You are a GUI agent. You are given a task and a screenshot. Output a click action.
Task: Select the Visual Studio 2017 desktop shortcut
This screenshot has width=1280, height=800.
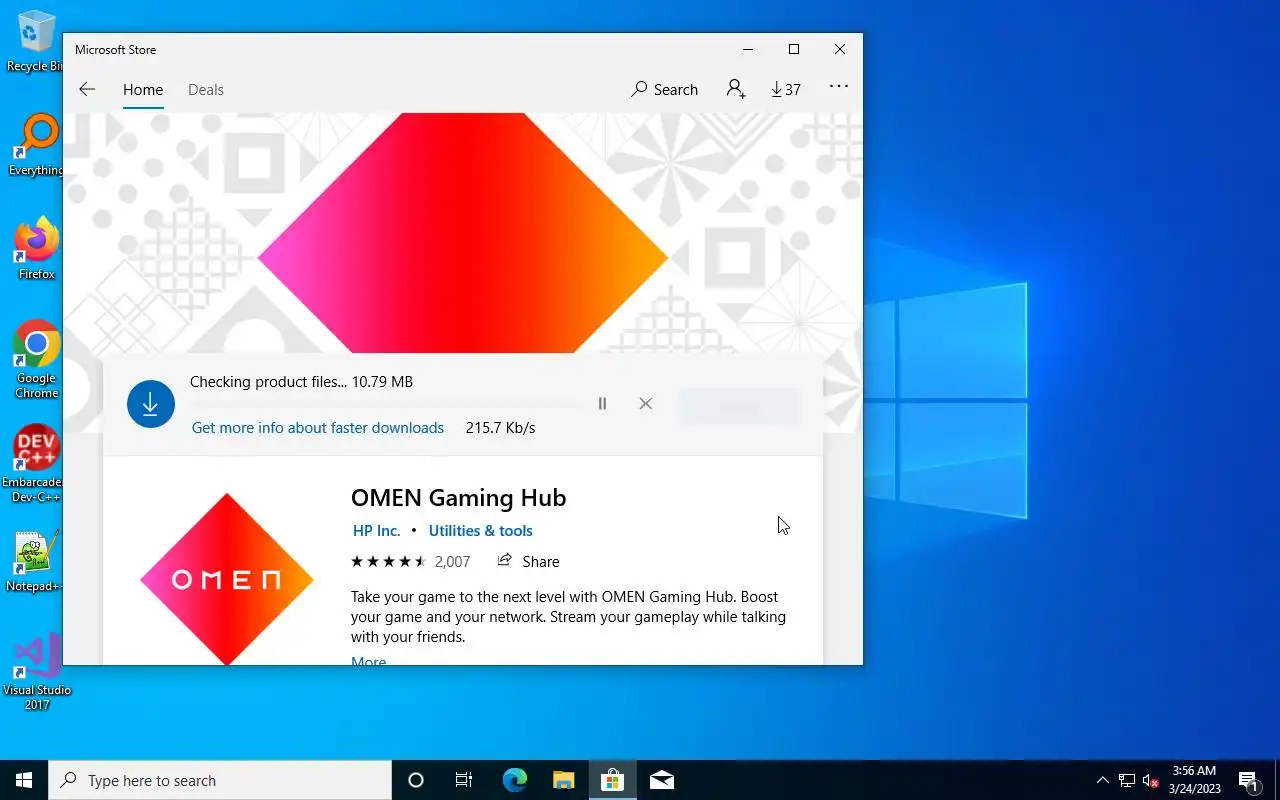pos(37,672)
